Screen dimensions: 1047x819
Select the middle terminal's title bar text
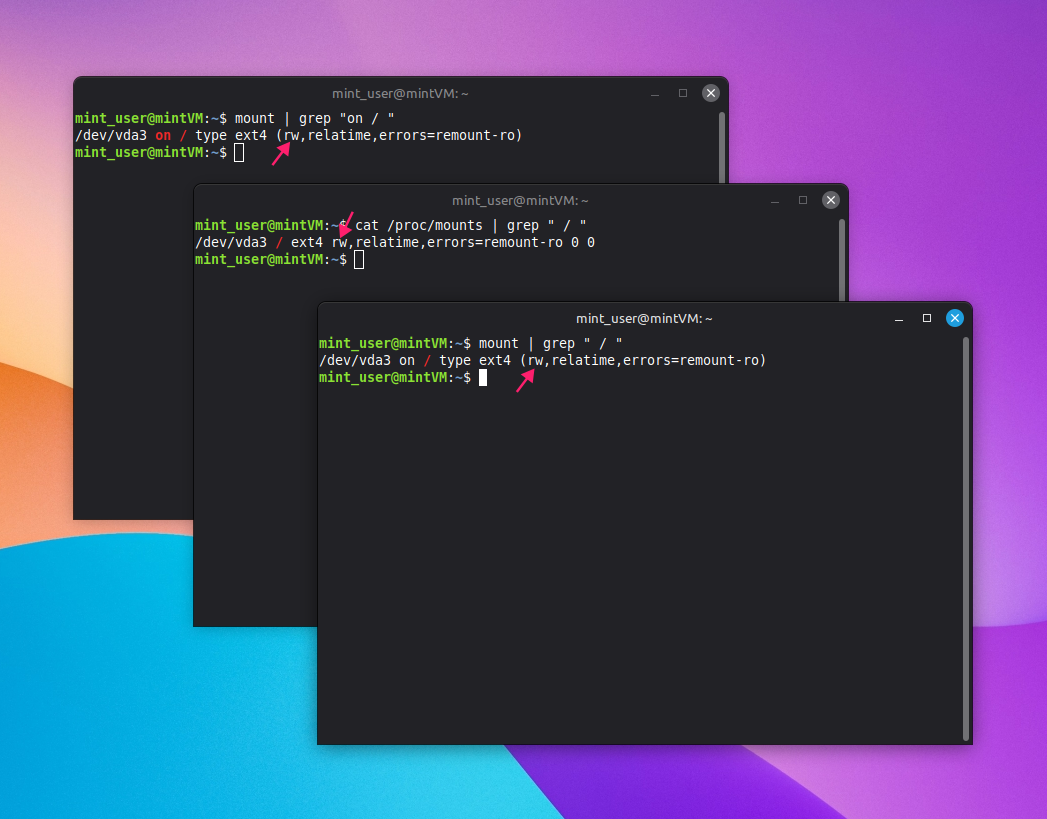pyautogui.click(x=519, y=201)
